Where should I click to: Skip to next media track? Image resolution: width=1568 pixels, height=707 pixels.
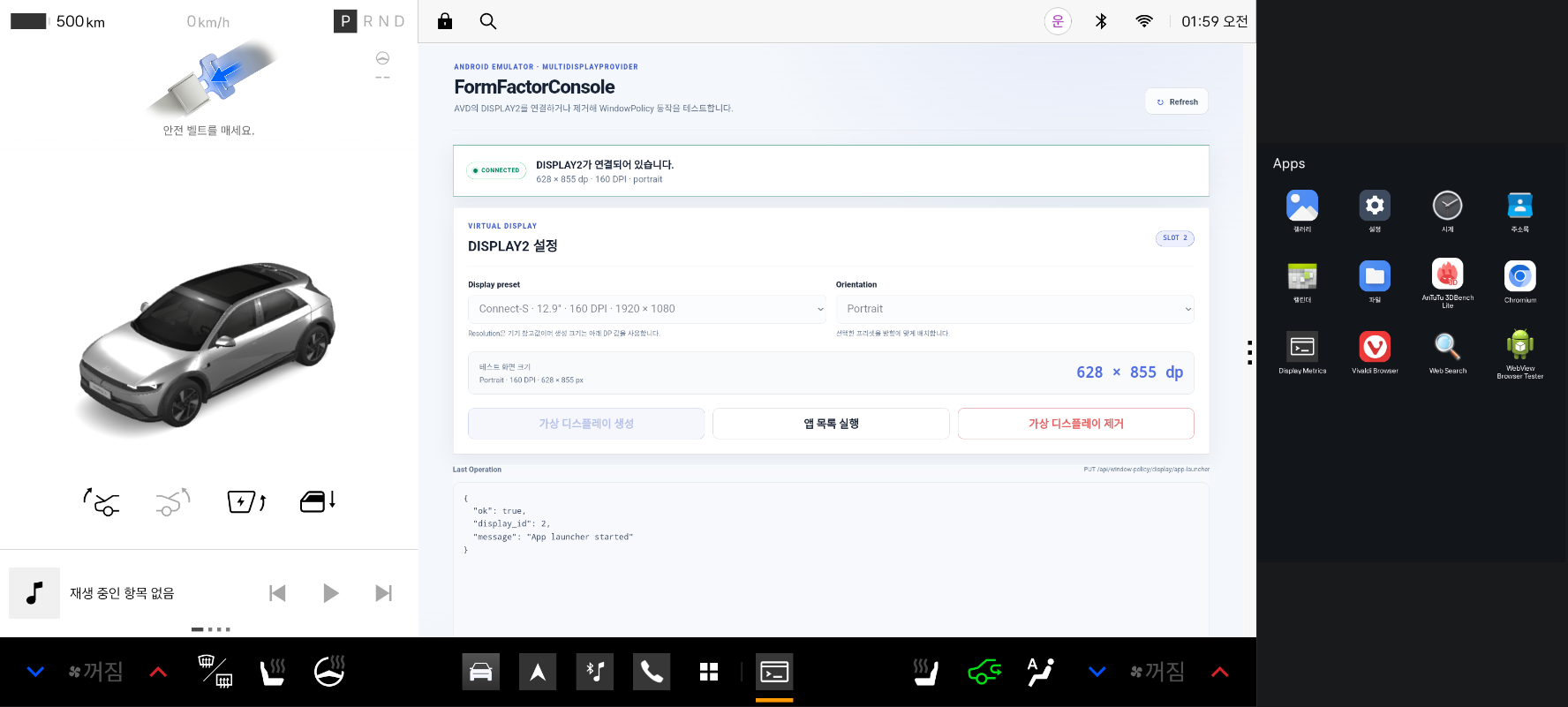[x=383, y=593]
